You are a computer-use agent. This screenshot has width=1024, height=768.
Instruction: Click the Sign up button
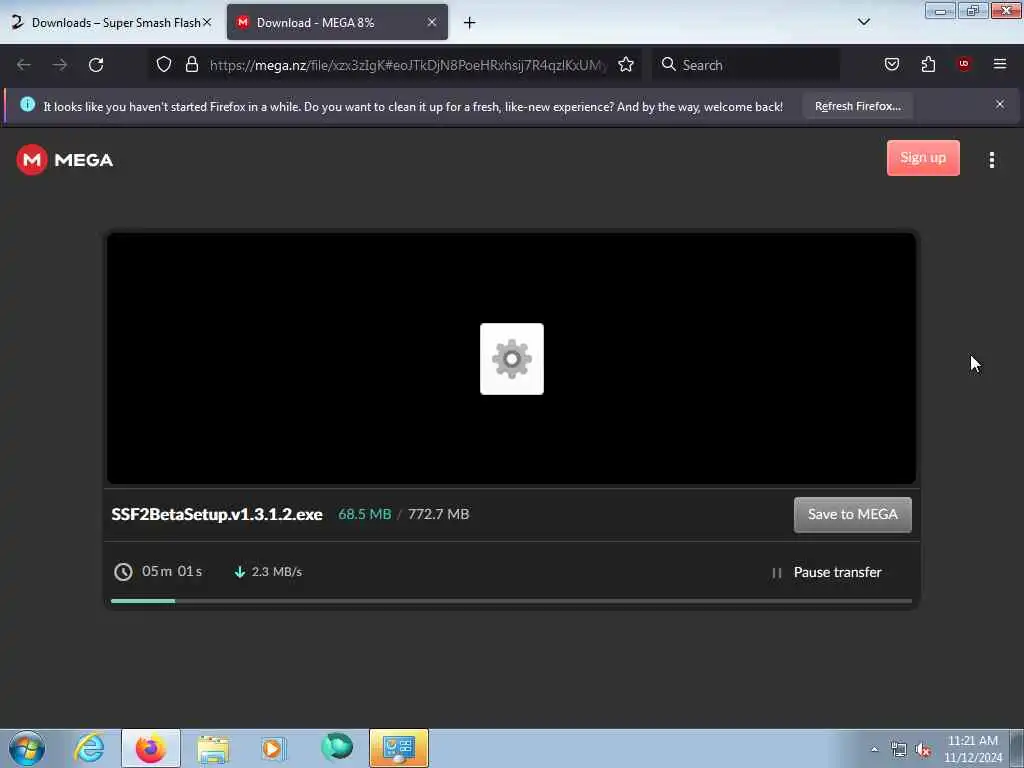pyautogui.click(x=923, y=158)
